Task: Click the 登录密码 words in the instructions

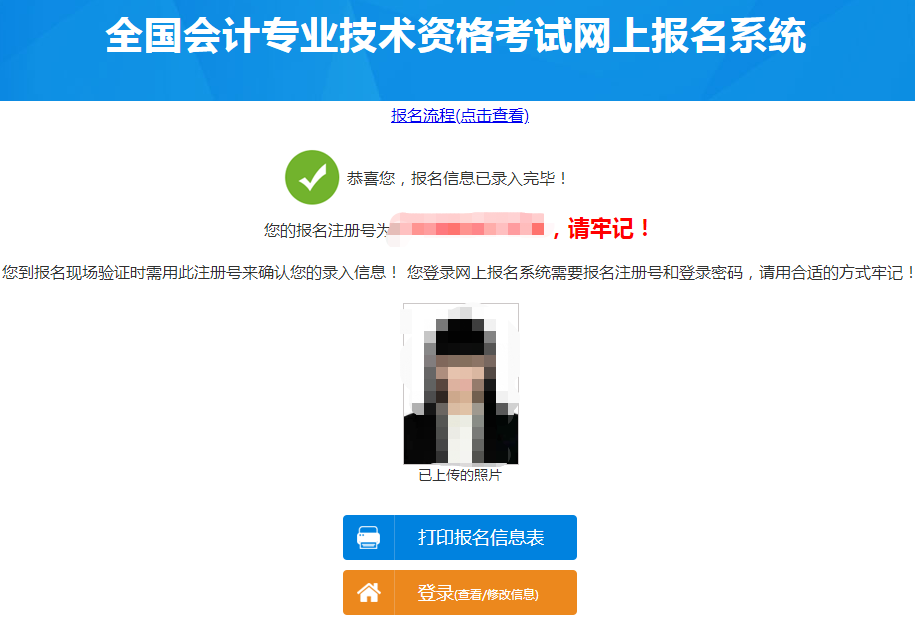Action: coord(711,272)
